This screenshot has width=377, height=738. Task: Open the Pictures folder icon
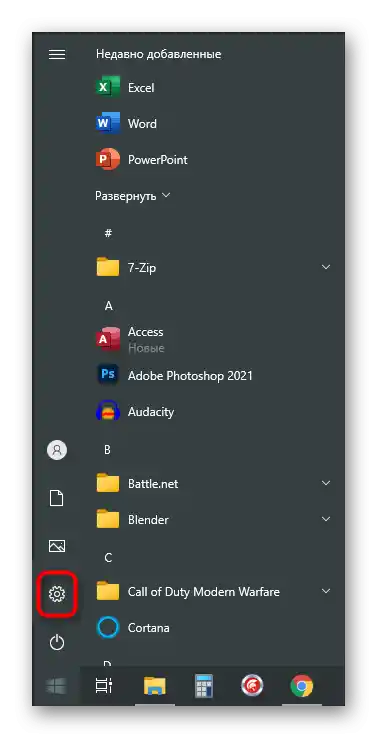tap(57, 546)
